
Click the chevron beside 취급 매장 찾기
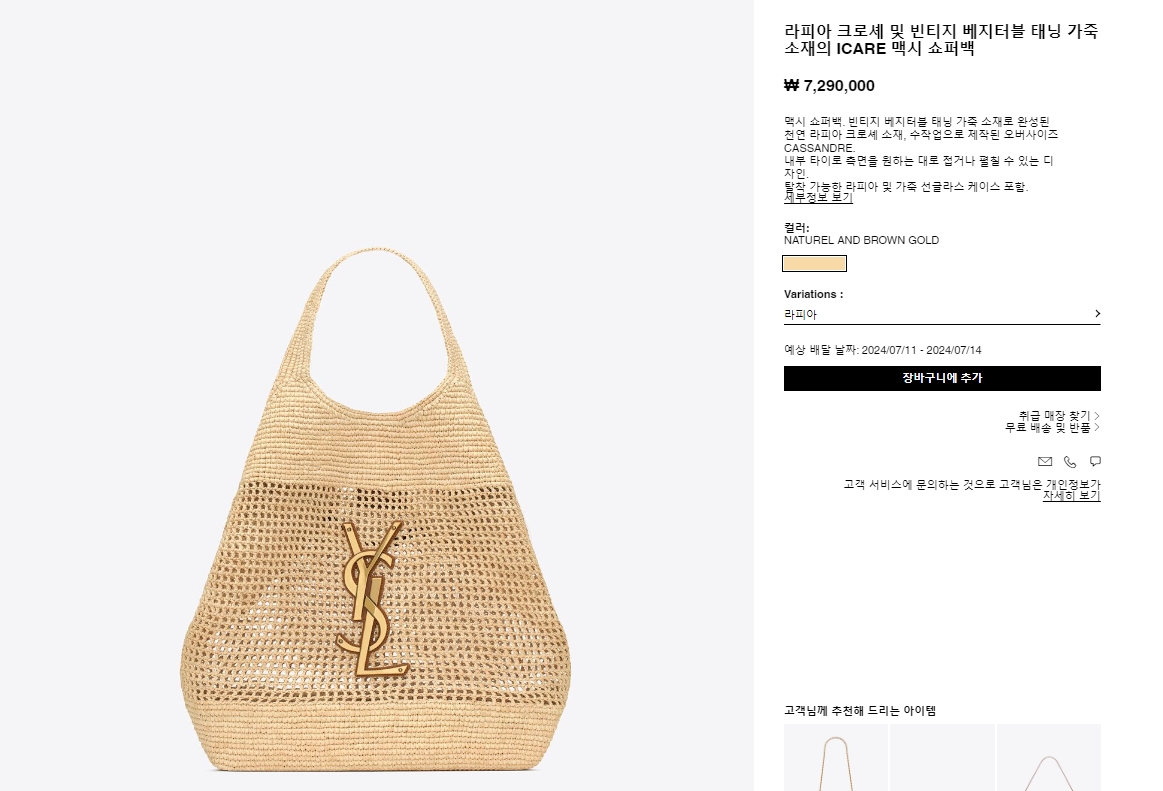point(1097,416)
